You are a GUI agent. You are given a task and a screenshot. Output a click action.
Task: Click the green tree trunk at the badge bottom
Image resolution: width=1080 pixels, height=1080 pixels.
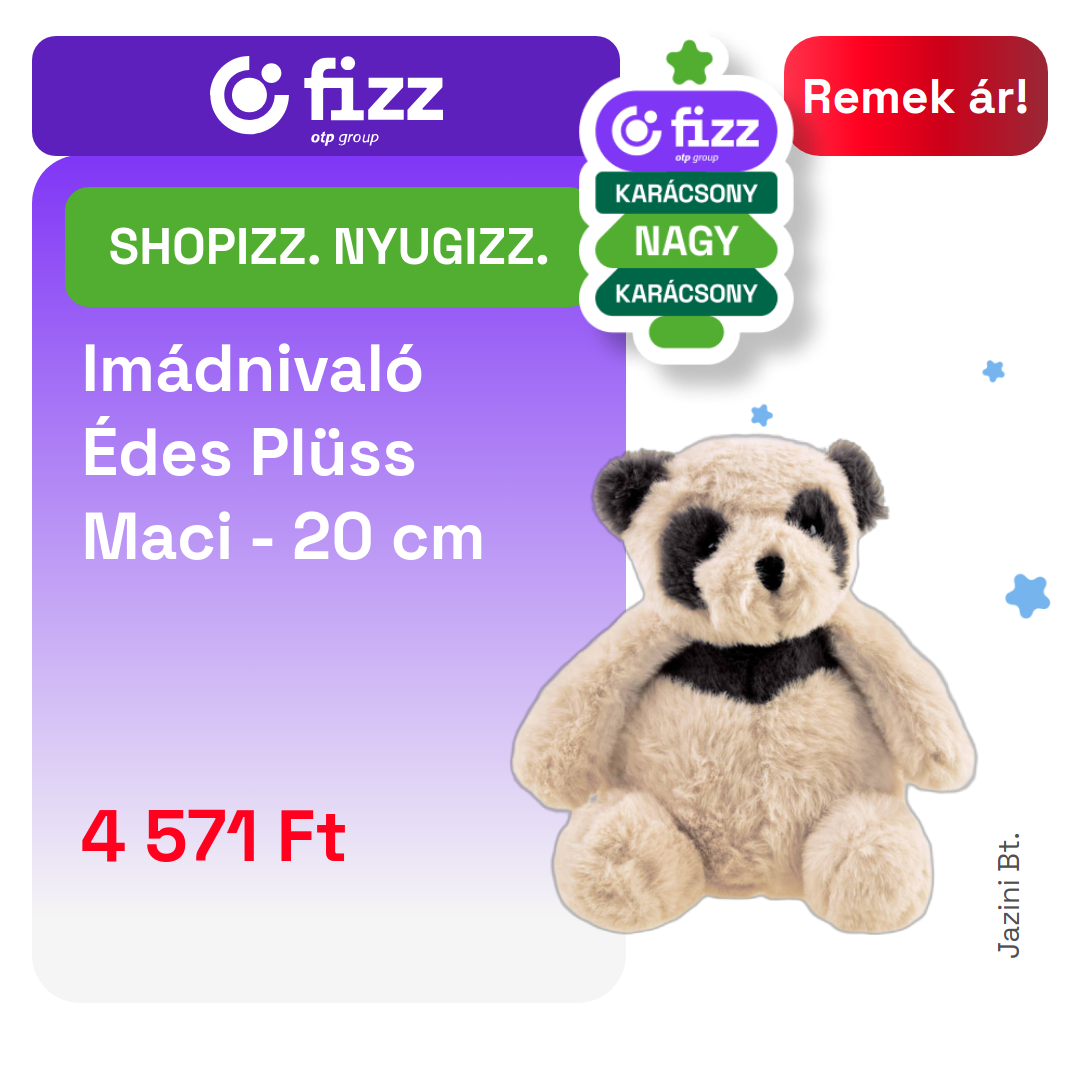(686, 332)
